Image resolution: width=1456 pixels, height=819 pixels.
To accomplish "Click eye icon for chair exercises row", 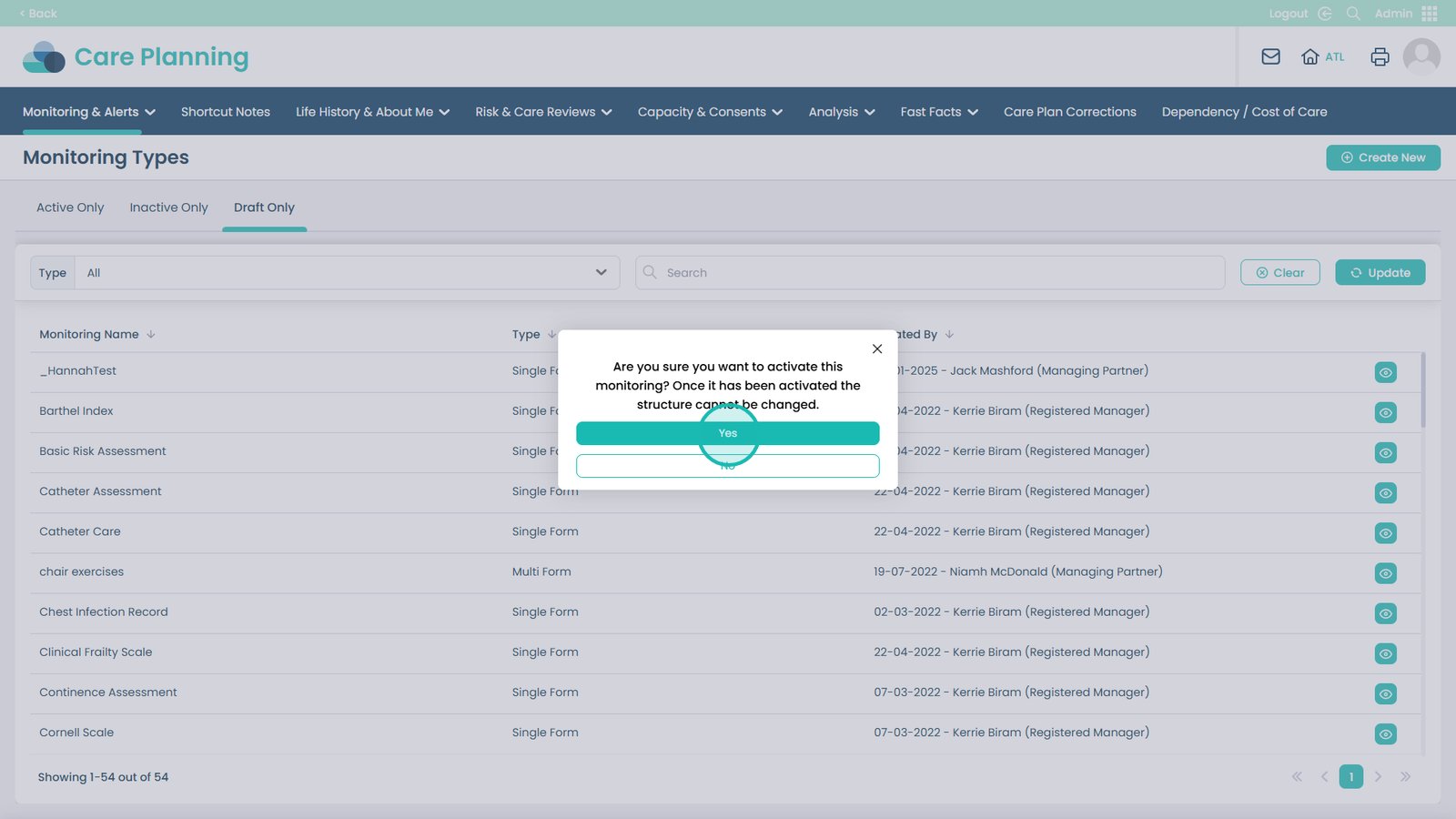I will point(1385,573).
